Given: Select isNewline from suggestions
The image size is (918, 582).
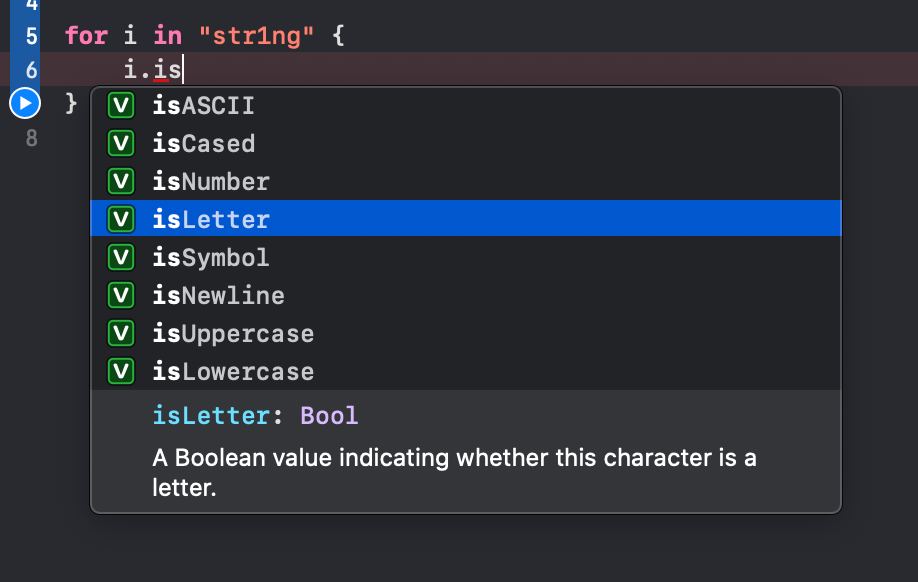Looking at the screenshot, I should click(466, 295).
